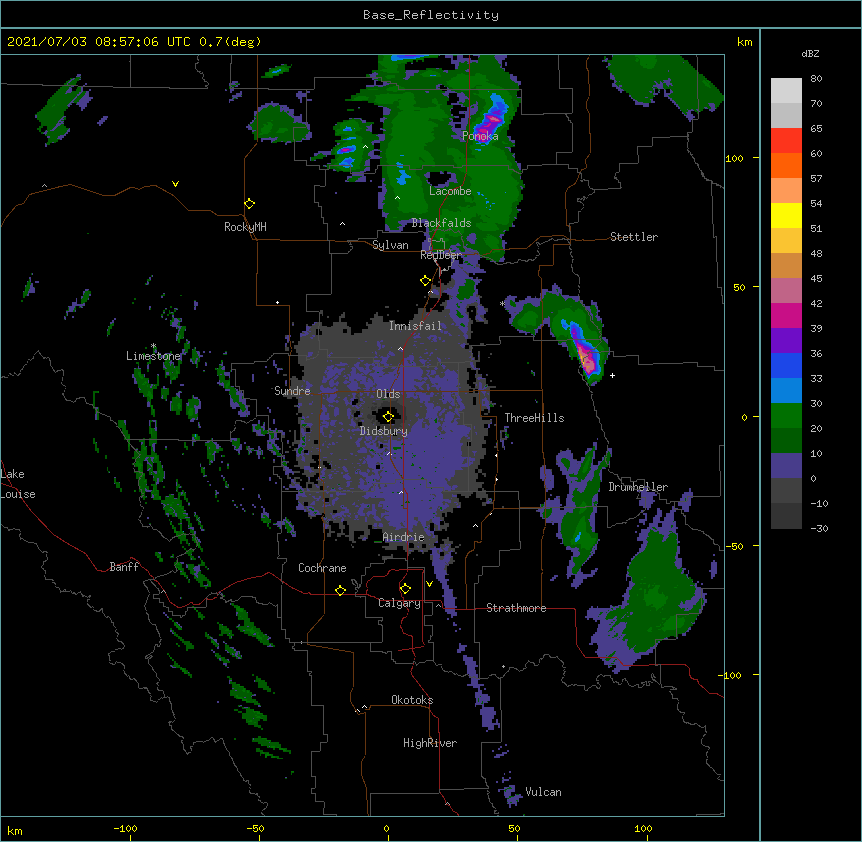Screen dimensions: 862x842
Task: Click the Limestone label
Action: pyautogui.click(x=153, y=356)
